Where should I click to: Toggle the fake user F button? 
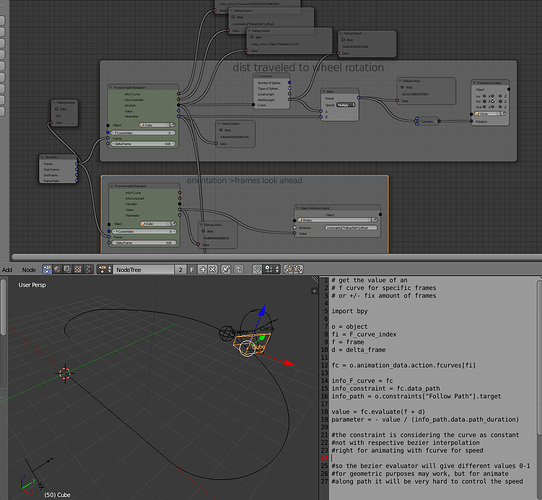(x=192, y=269)
